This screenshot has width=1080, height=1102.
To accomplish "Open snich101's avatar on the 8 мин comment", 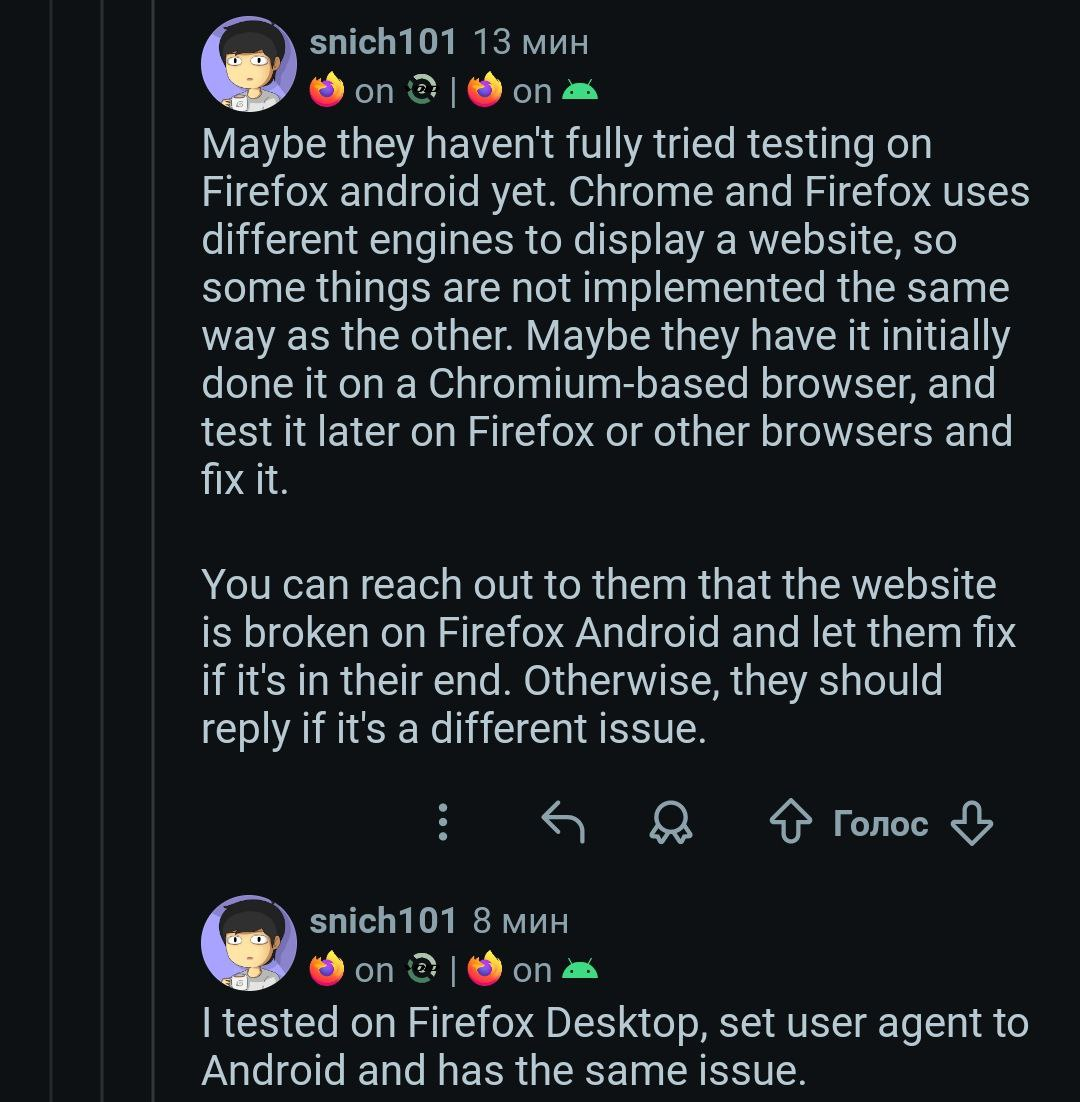I will pyautogui.click(x=249, y=943).
